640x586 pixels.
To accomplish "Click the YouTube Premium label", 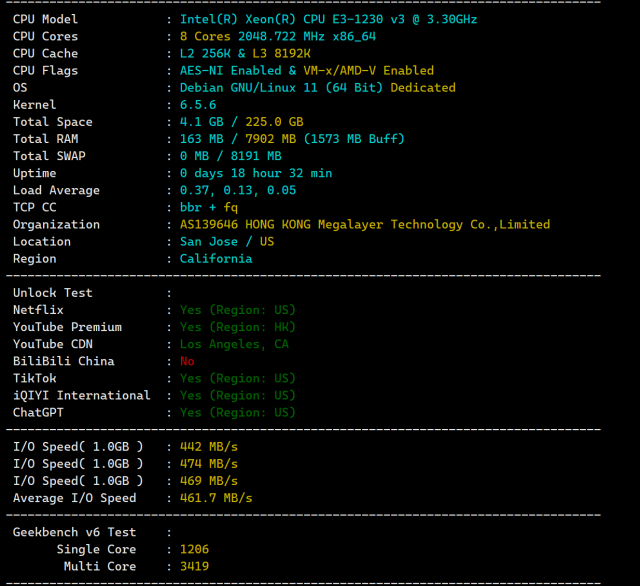I will (x=67, y=327).
